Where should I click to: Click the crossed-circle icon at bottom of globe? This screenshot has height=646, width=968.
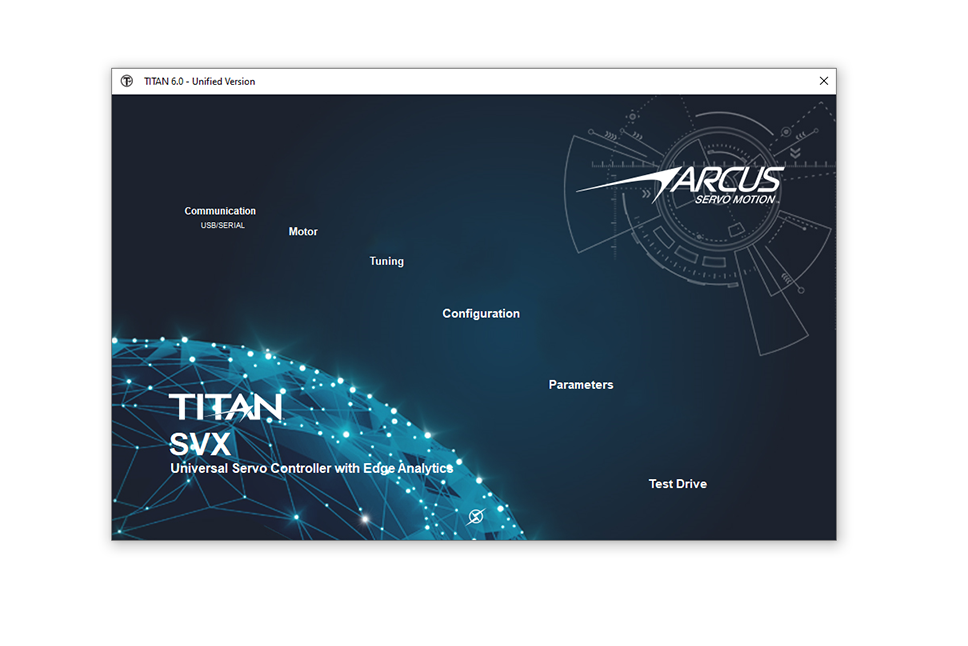476,516
